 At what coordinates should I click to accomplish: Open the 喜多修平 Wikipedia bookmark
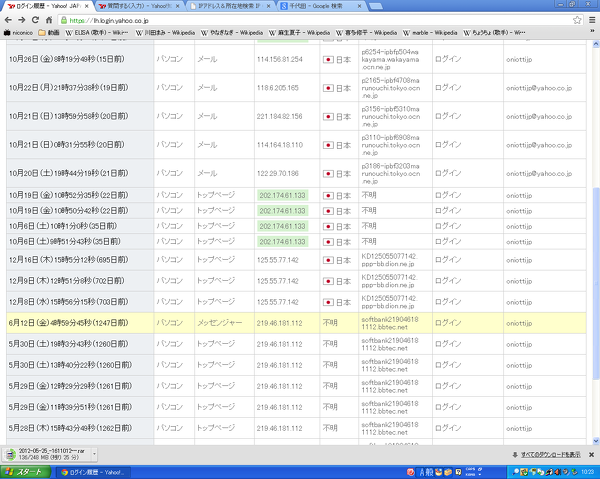(367, 33)
